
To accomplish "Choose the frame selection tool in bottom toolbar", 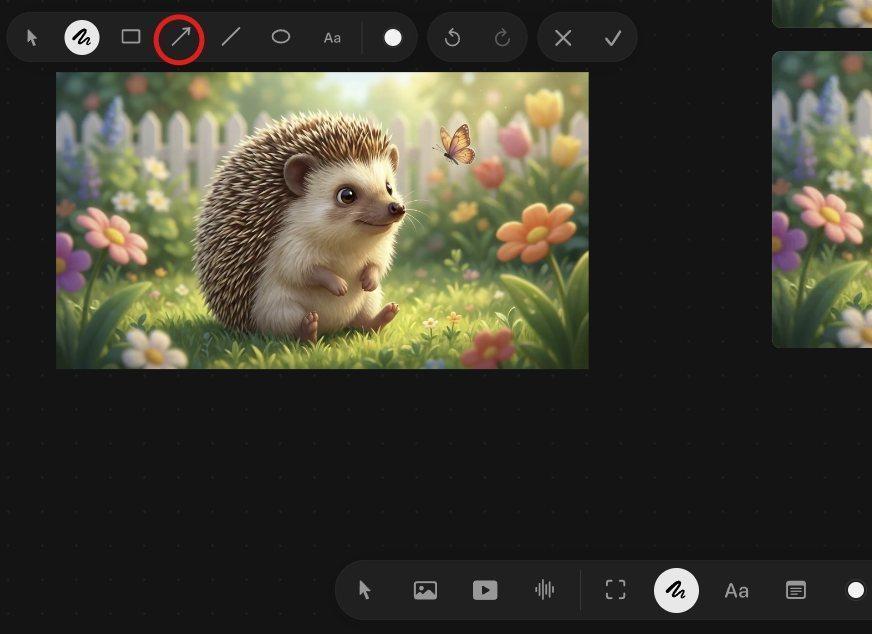I will 615,590.
